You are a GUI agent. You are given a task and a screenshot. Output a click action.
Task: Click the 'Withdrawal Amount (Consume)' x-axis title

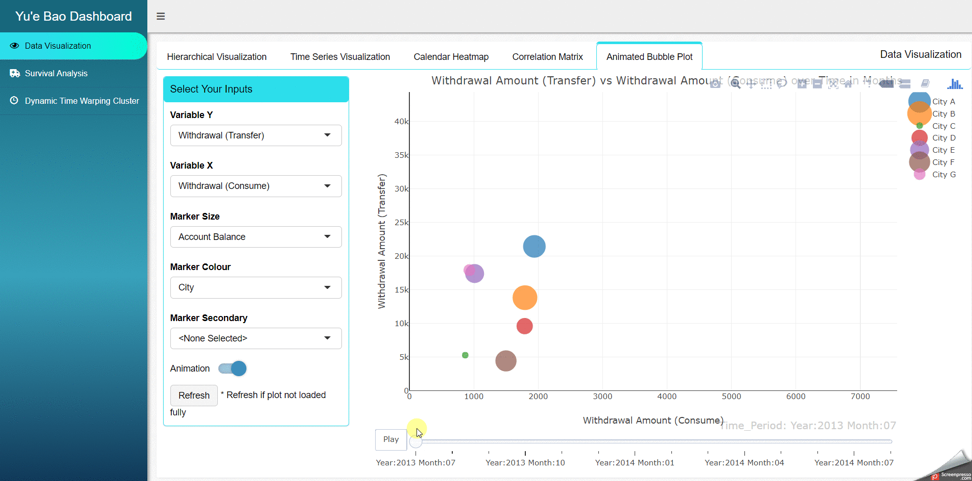pos(653,420)
